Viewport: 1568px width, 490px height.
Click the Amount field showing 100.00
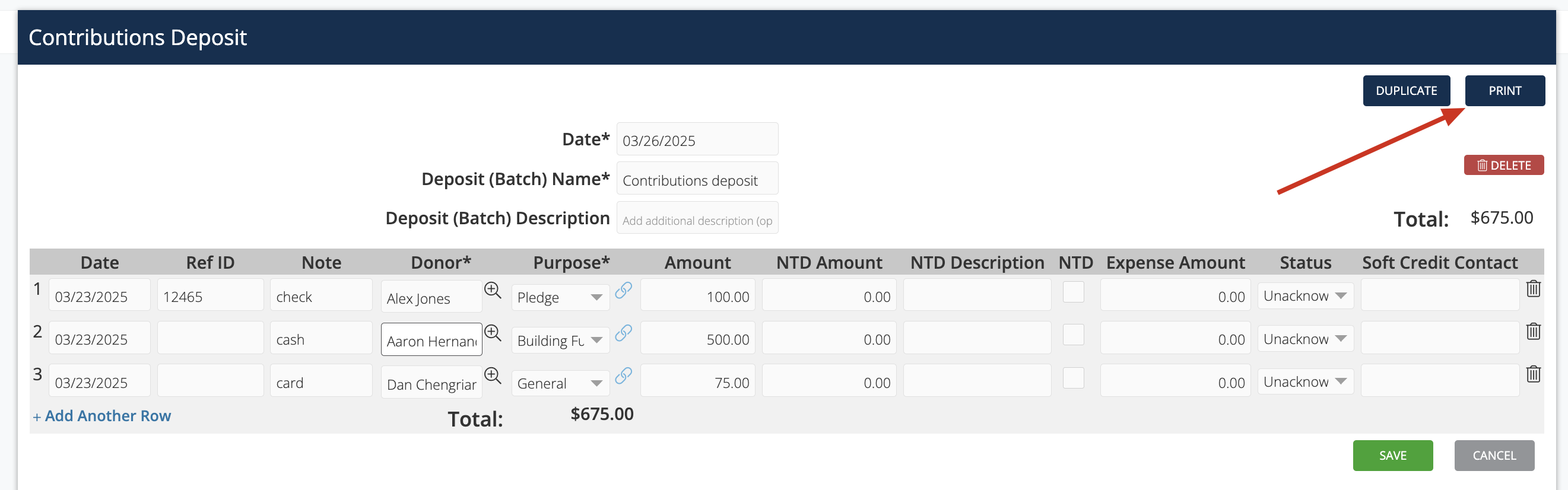click(x=697, y=295)
